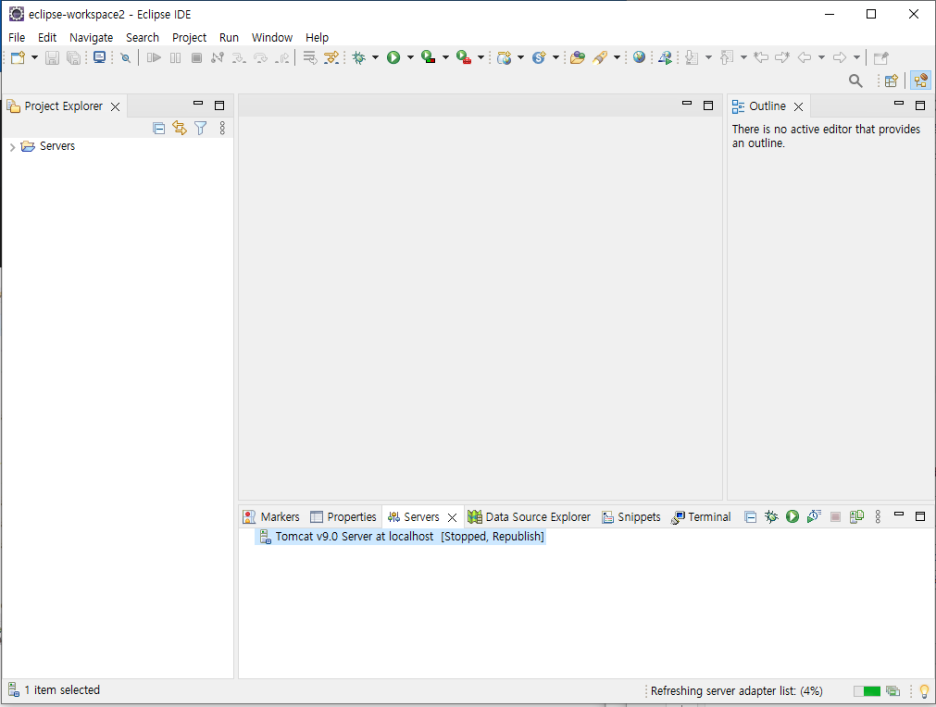Click the New Servlet icon
The image size is (936, 707).
coord(539,58)
